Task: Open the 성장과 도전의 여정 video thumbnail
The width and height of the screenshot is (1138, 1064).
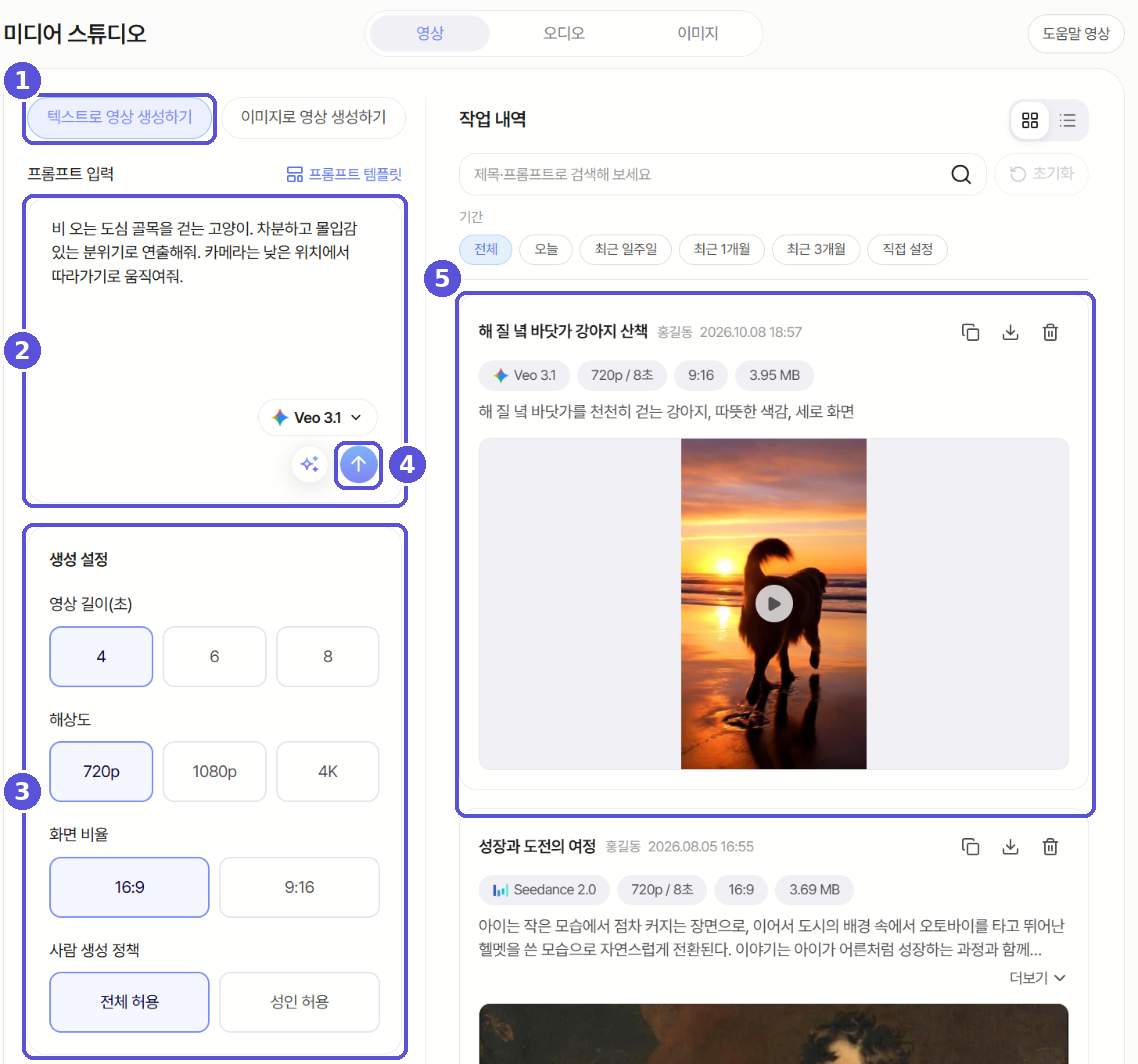Action: point(774,1034)
